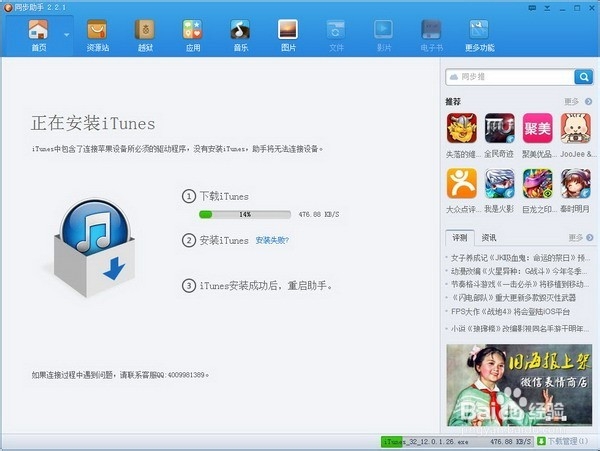
Task: Click the 旧海报上架 banner image
Action: click(519, 384)
